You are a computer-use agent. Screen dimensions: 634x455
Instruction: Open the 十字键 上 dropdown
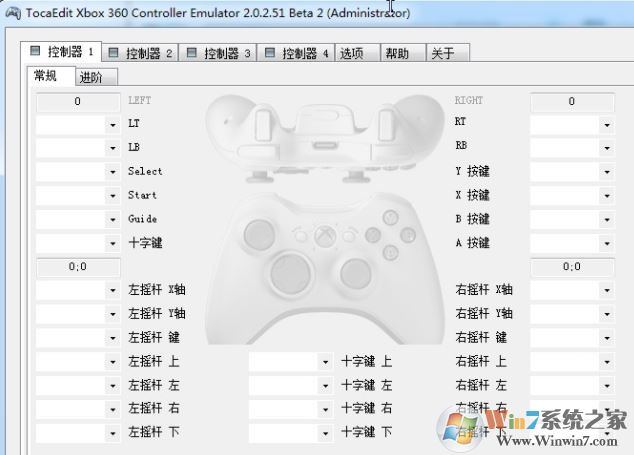tap(291, 362)
